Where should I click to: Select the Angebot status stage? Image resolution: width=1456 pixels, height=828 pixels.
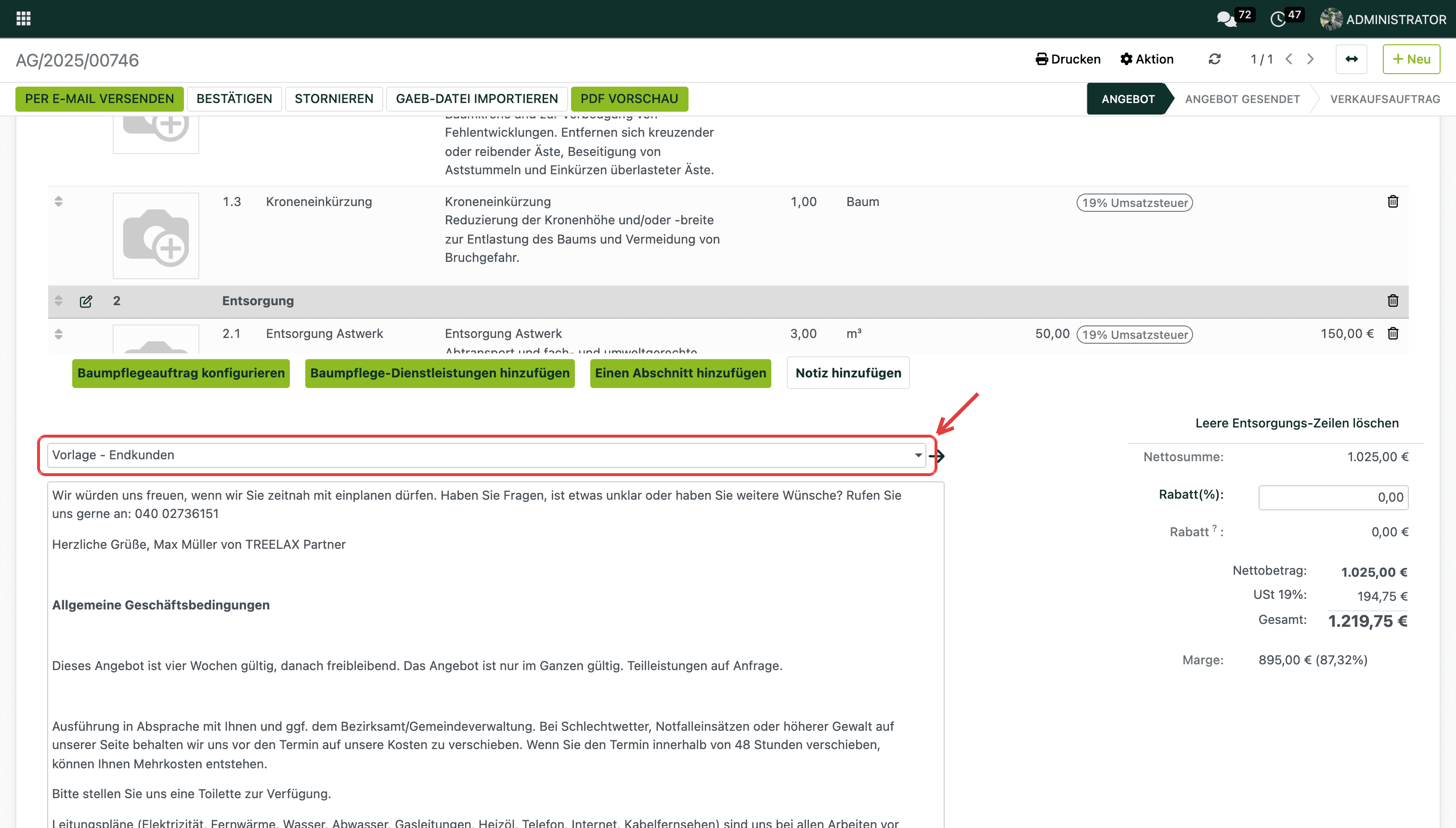[x=1129, y=99]
